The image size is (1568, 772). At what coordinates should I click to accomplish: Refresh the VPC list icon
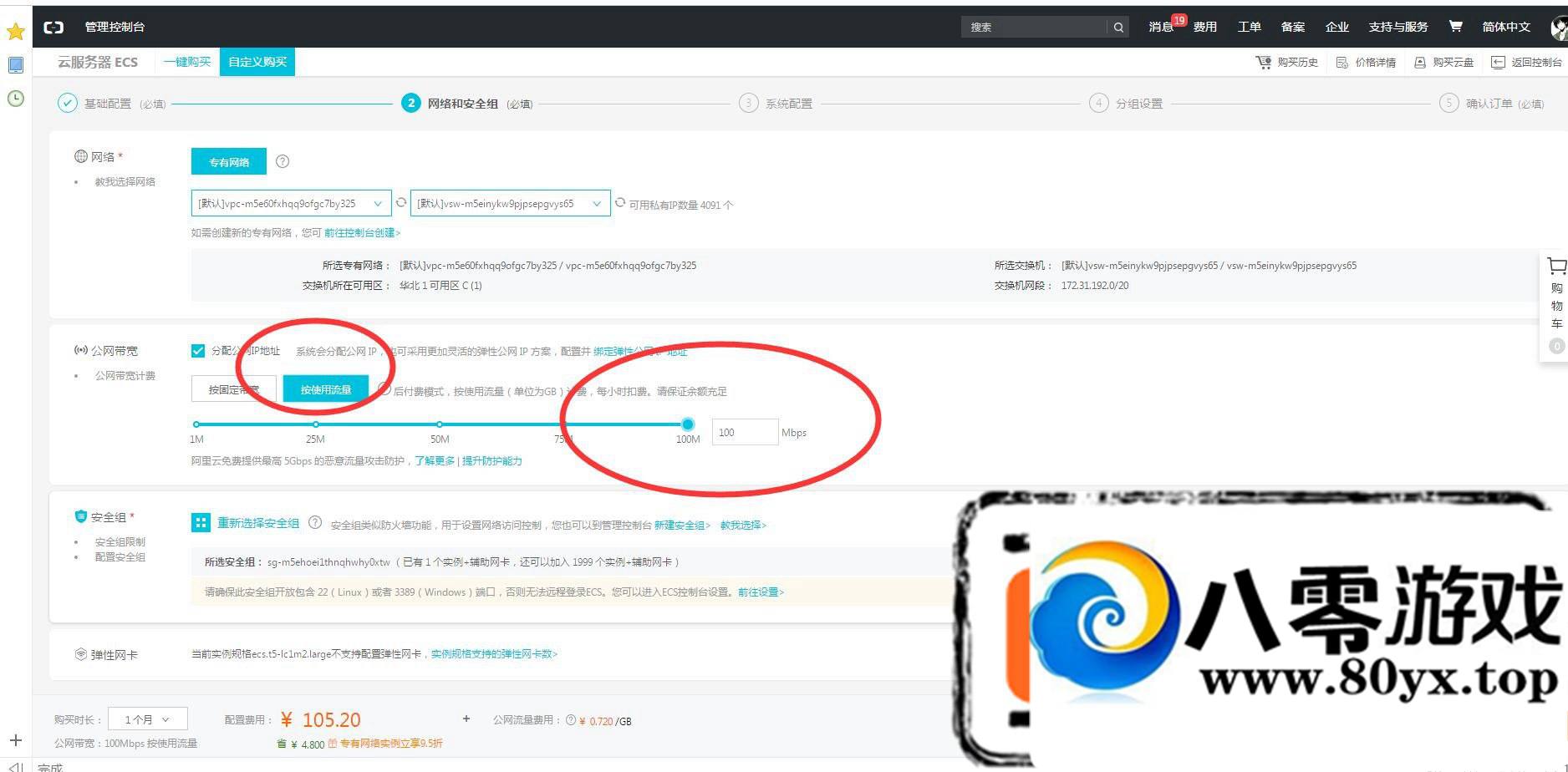401,203
